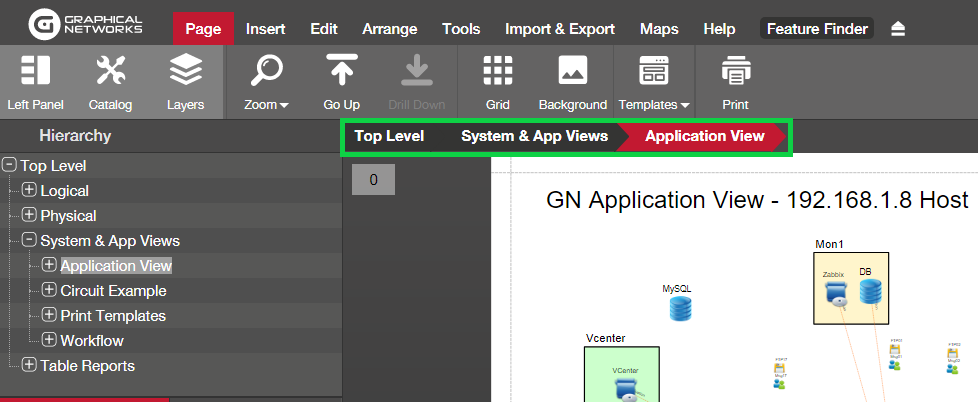Open the Import & Export menu

click(559, 29)
